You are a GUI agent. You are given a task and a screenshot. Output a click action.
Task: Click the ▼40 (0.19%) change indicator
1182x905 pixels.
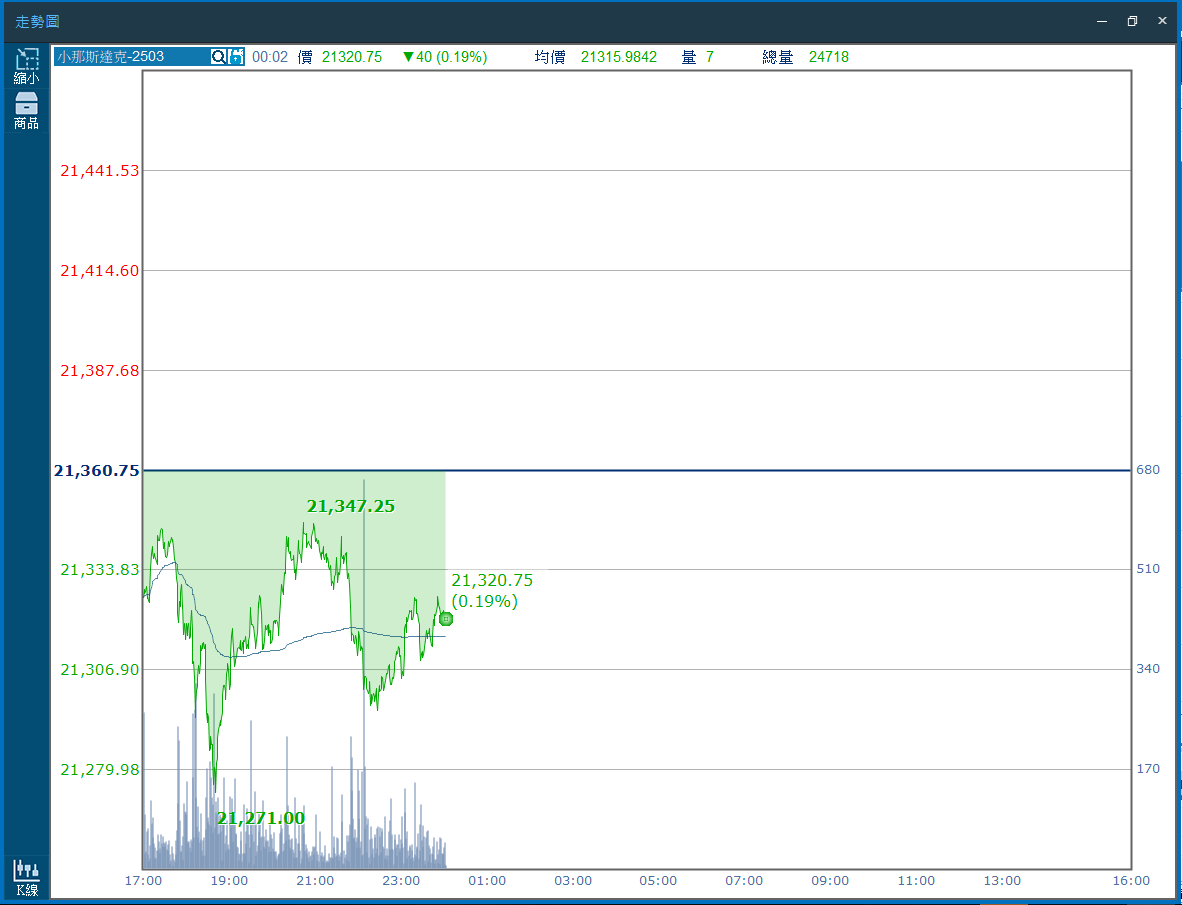[444, 57]
